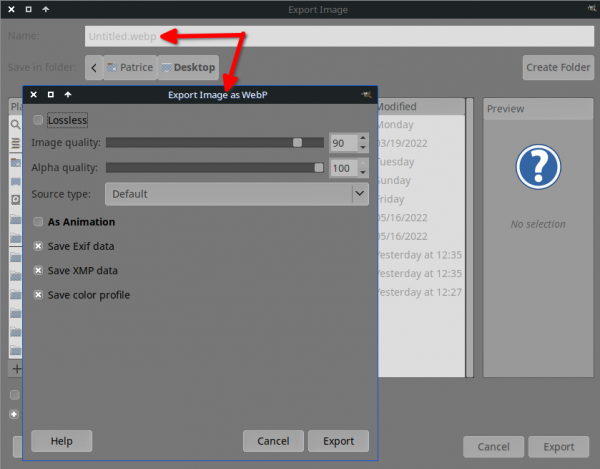Click the Desktop folder icon in path bar
Image resolution: width=600 pixels, height=469 pixels.
[x=166, y=68]
